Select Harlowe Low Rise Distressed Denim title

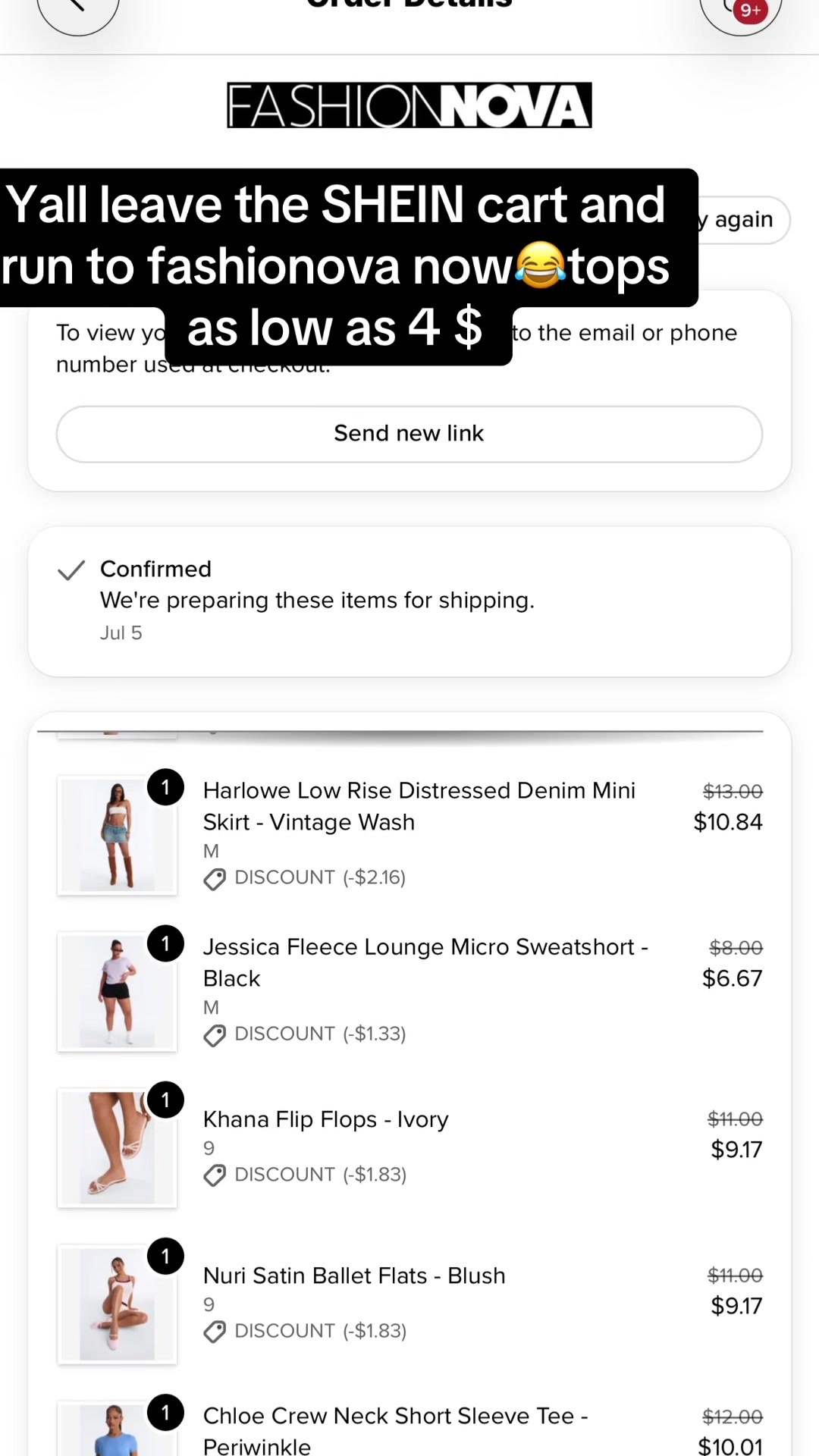click(419, 806)
